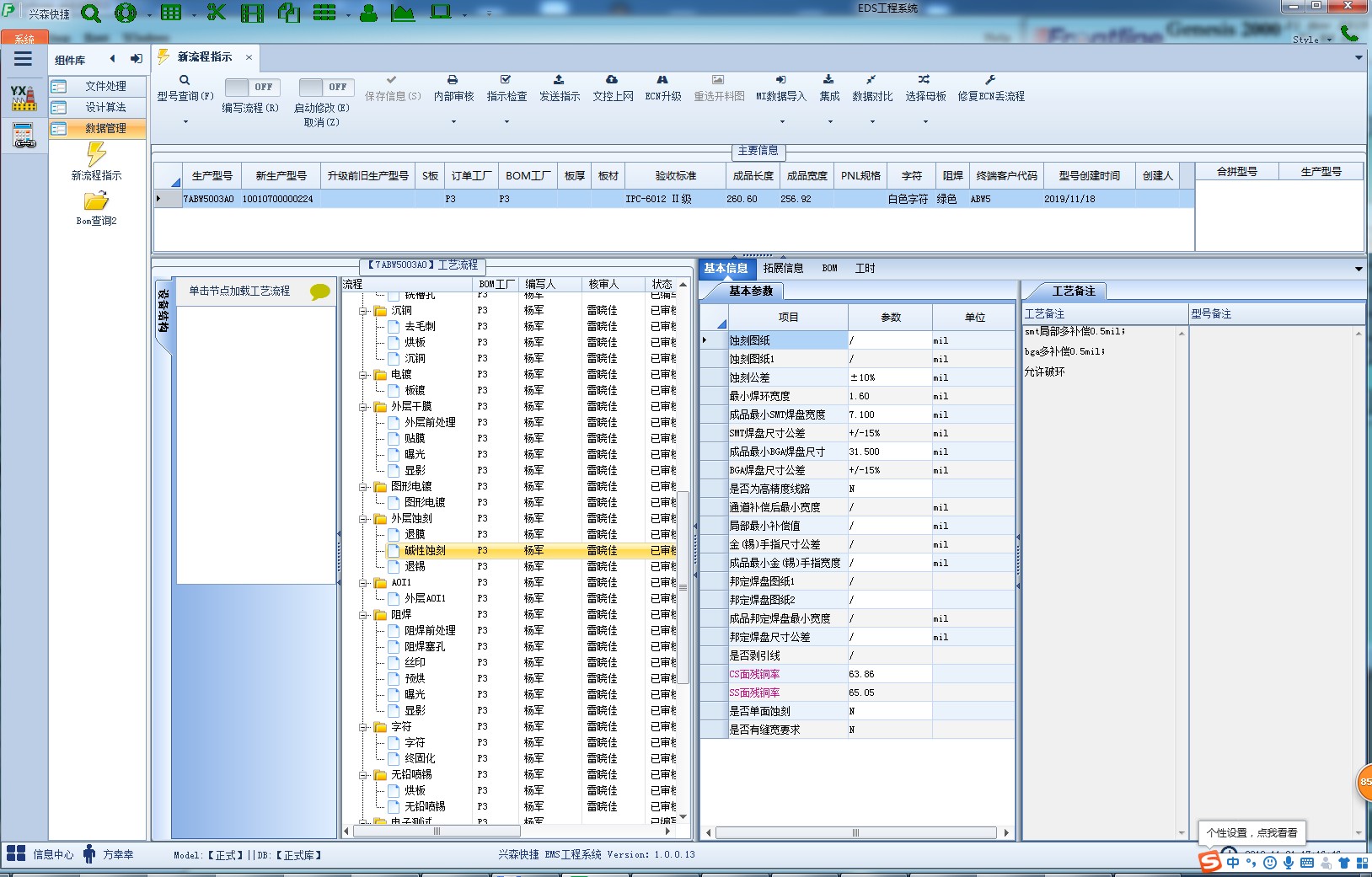1372x877 pixels.
Task: Toggle the 编写流程(R) OFF switch
Action: 254,87
